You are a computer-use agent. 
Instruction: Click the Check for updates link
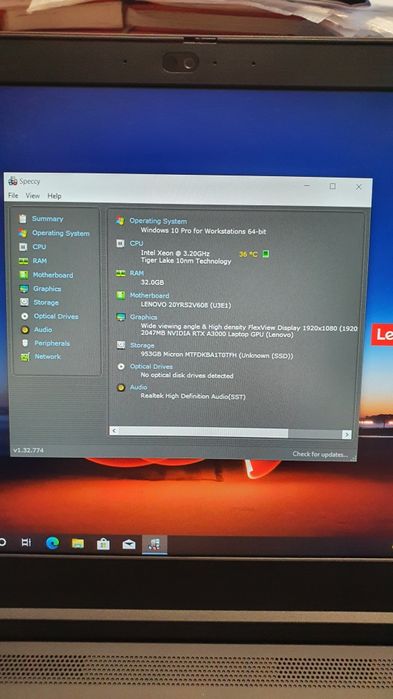click(320, 454)
